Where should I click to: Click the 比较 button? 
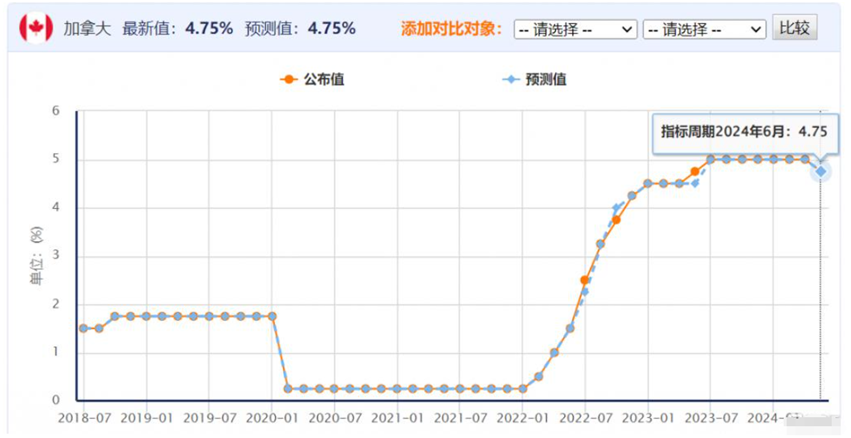795,28
